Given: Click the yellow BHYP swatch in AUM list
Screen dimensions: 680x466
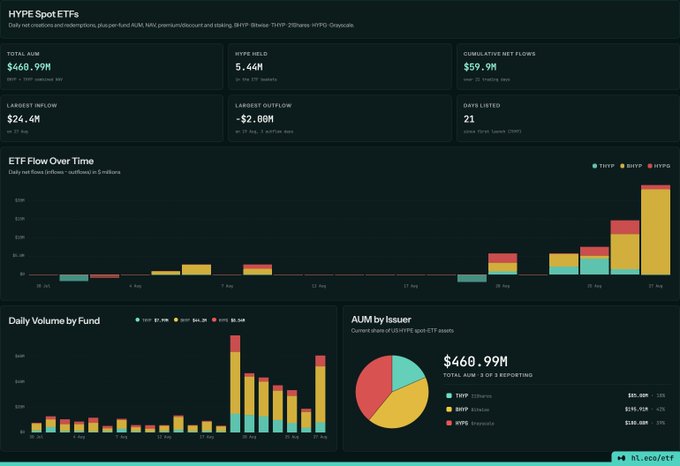Looking at the screenshot, I should [449, 409].
